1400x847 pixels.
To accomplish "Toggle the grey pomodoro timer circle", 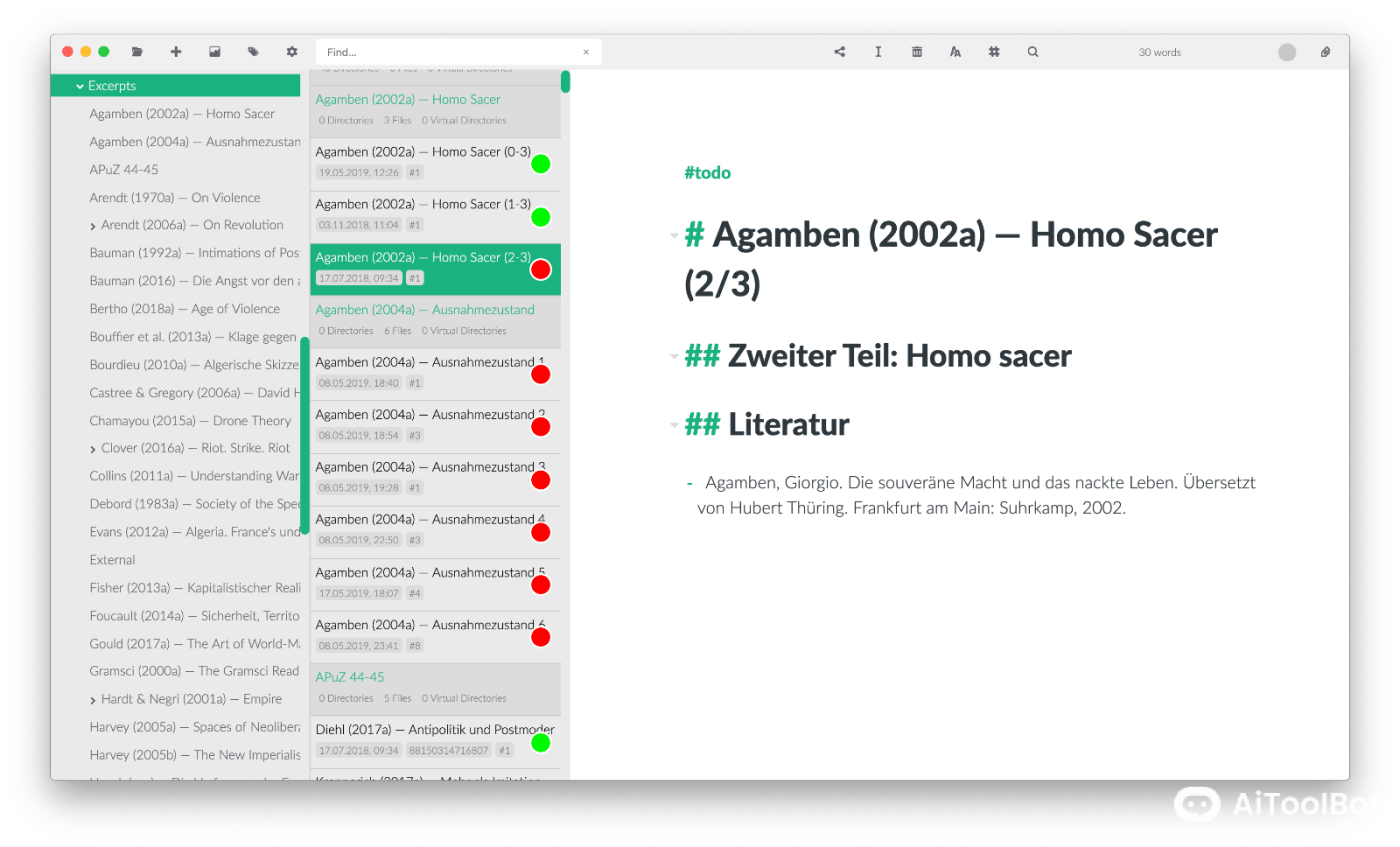I will tap(1287, 52).
